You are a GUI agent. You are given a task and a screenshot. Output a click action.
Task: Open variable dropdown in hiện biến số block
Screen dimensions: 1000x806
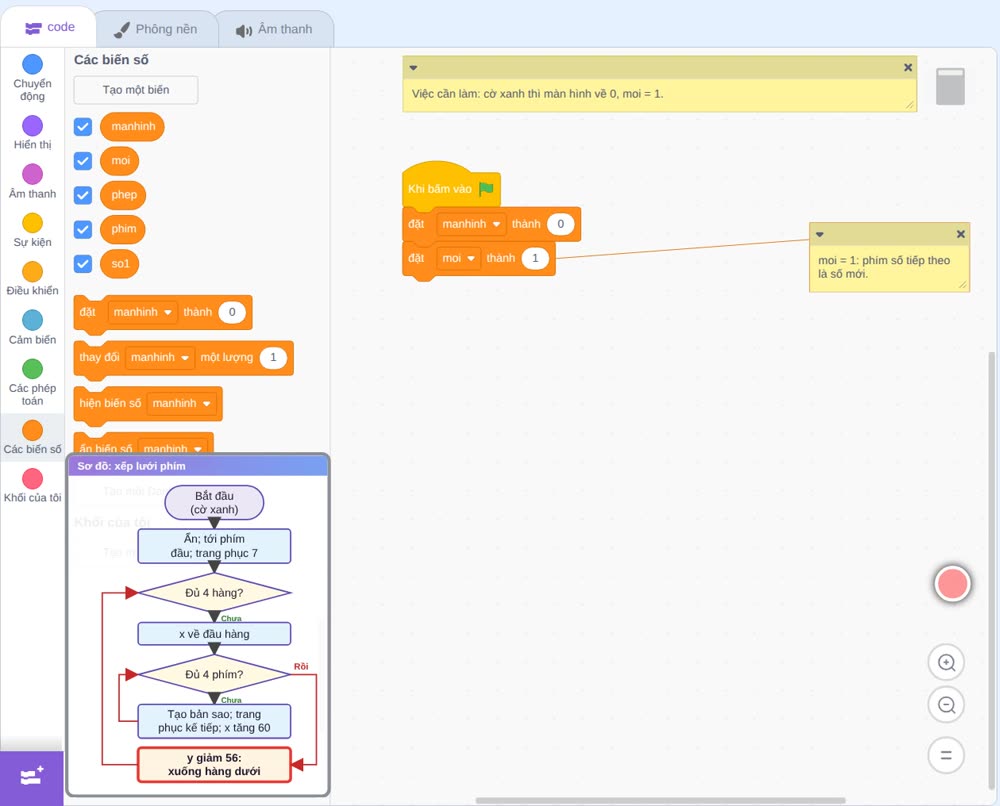click(182, 403)
